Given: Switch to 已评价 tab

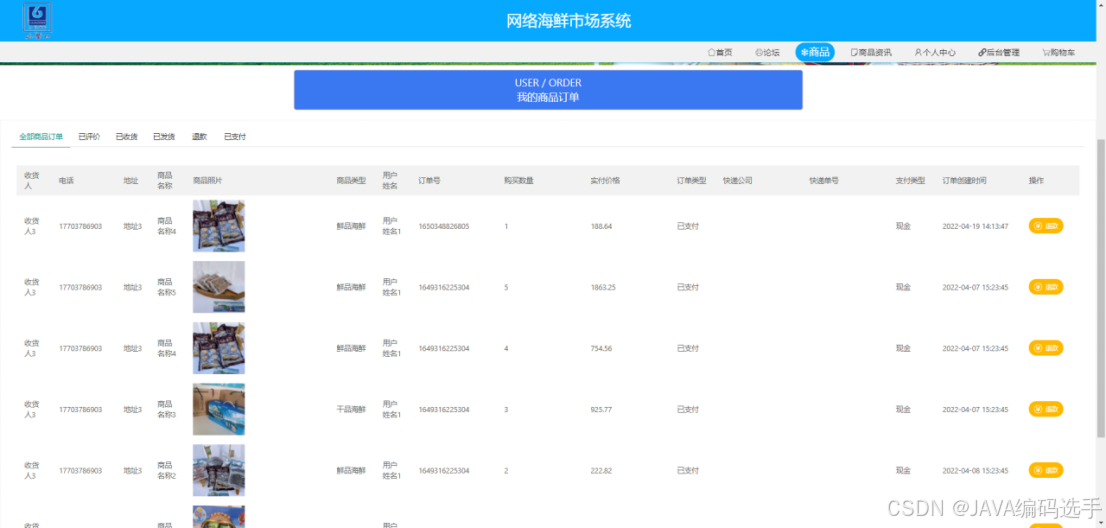Looking at the screenshot, I should pyautogui.click(x=89, y=137).
